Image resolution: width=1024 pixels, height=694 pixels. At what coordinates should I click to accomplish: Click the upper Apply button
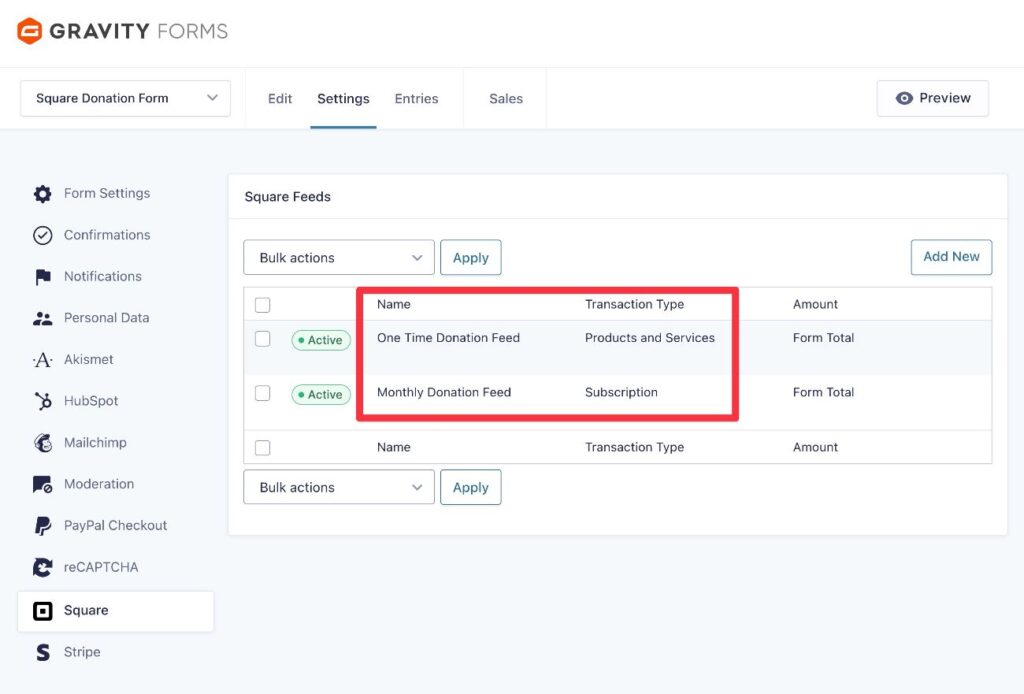(471, 257)
